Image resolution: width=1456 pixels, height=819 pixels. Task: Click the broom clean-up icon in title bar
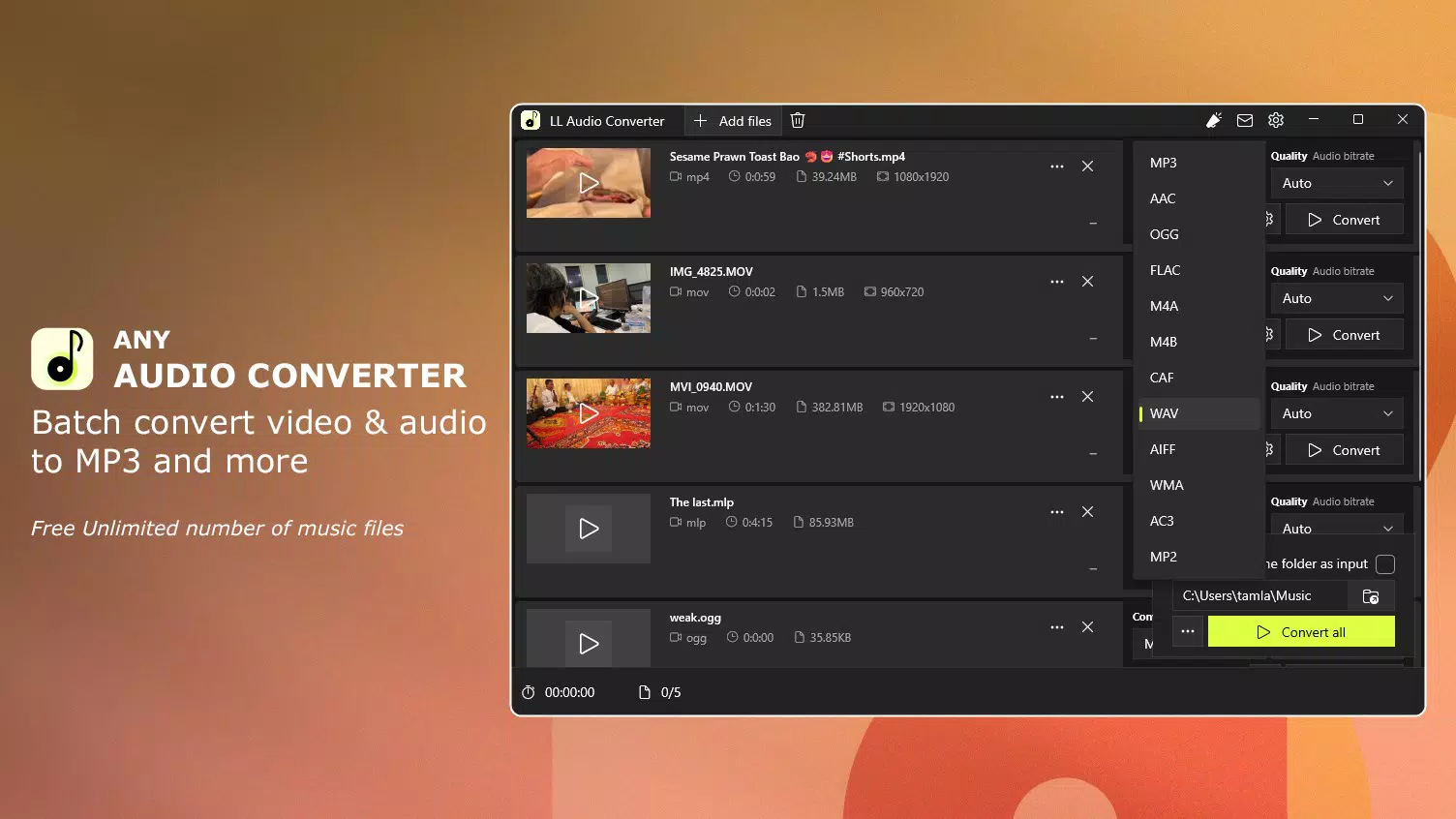1213,120
